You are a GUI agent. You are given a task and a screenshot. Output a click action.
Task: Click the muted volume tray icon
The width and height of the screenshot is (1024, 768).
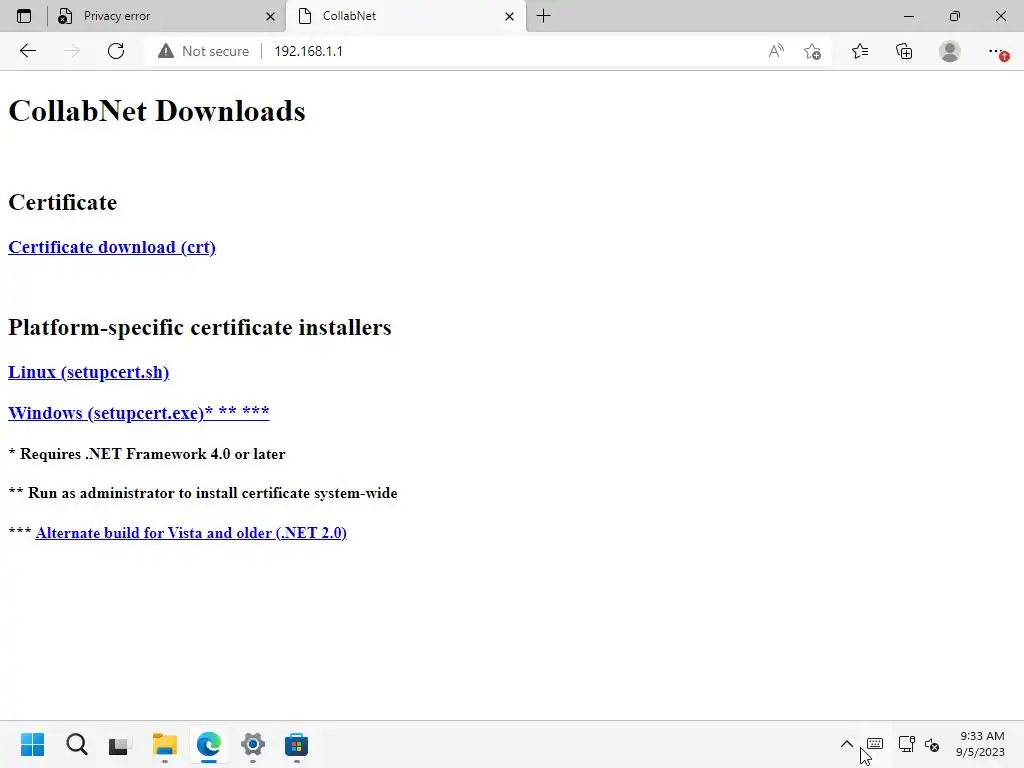click(x=932, y=744)
